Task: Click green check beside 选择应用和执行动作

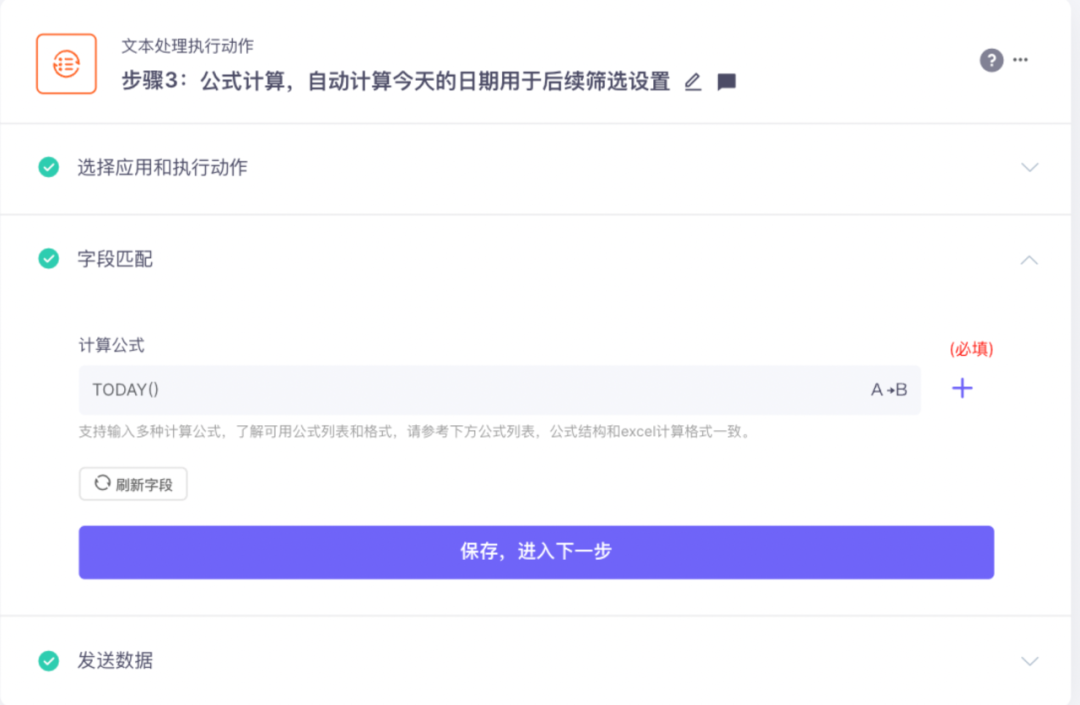Action: [48, 167]
